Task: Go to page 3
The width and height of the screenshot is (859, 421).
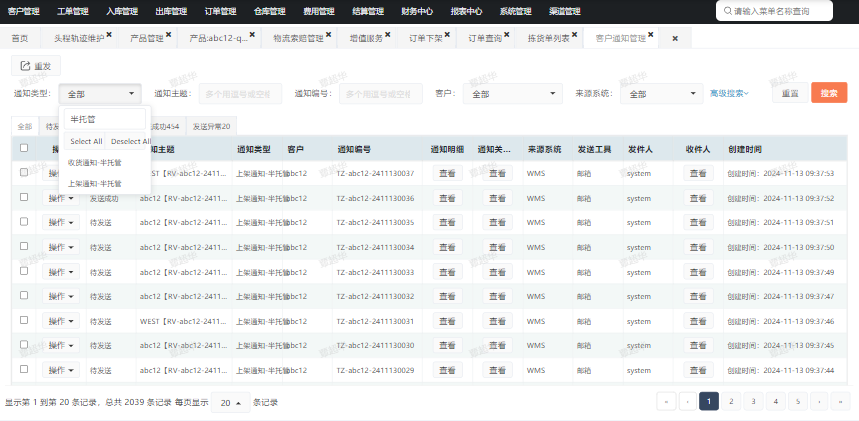Action: [753, 402]
